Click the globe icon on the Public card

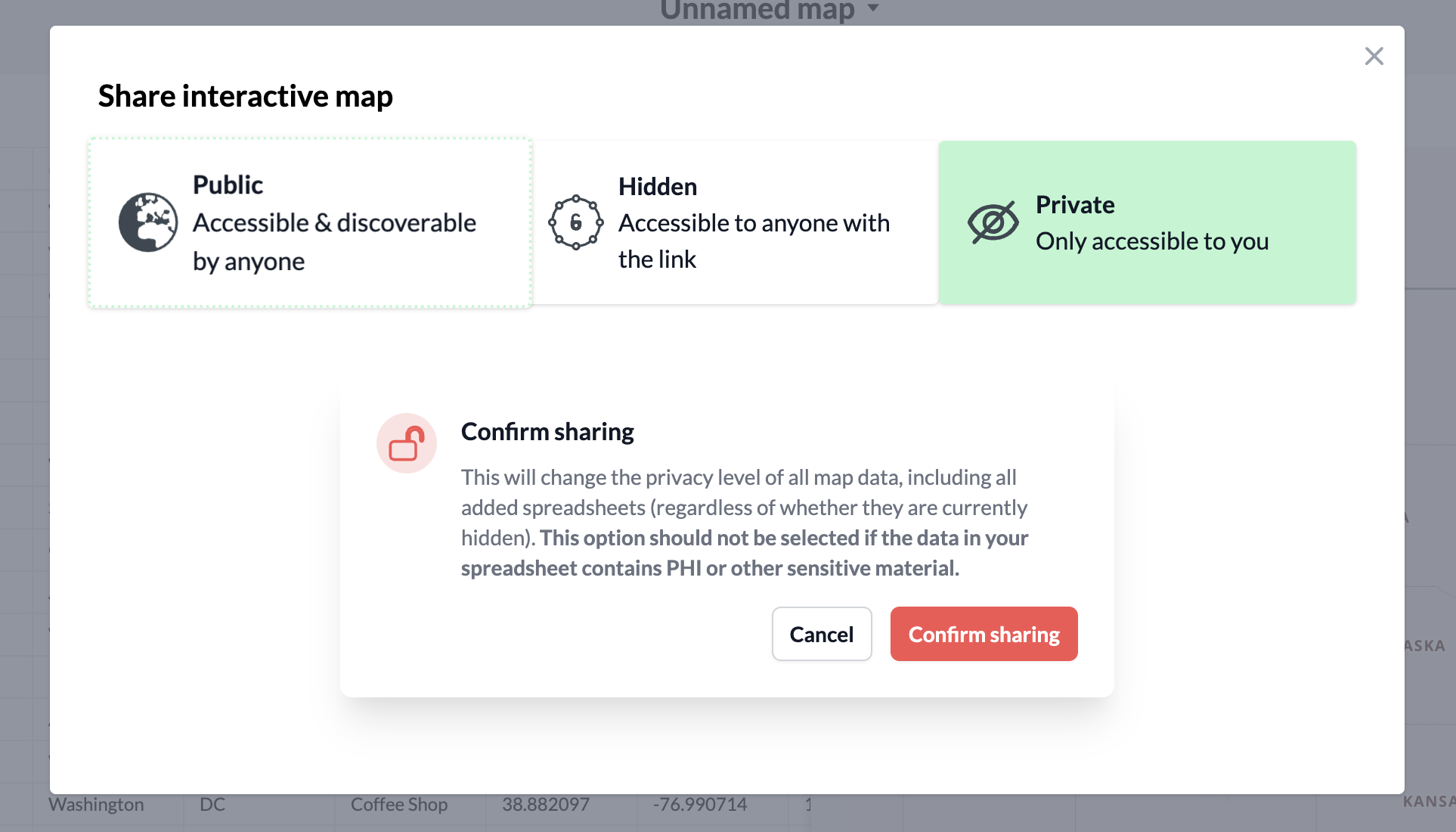[148, 222]
